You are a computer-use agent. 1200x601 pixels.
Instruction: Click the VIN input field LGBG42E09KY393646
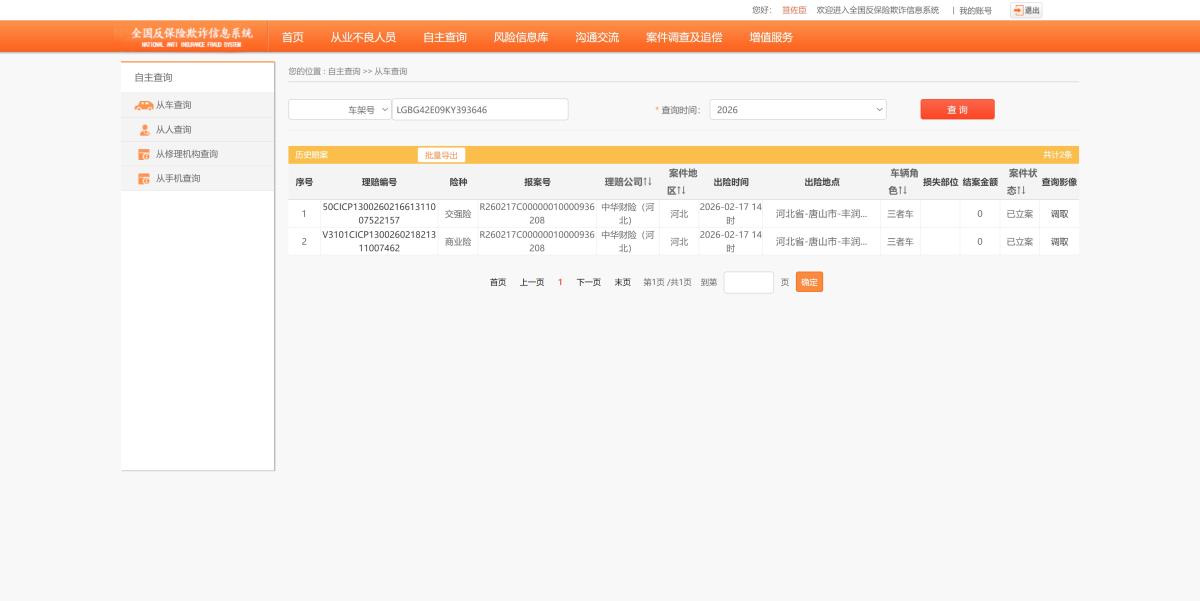(480, 110)
